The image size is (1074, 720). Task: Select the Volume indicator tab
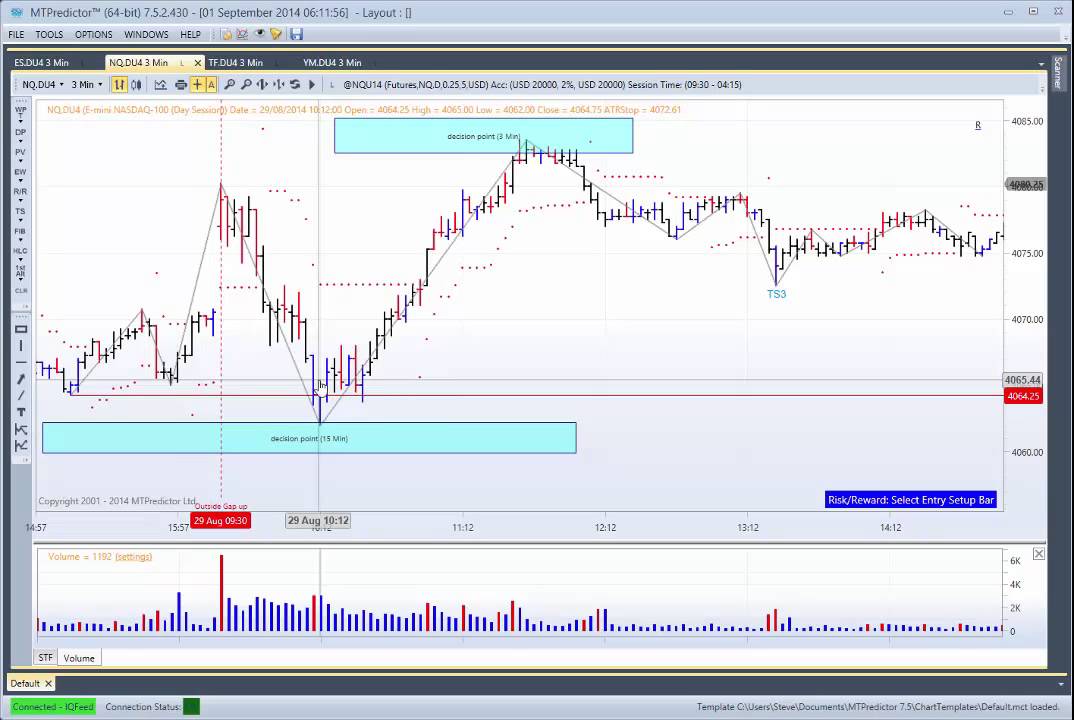pos(79,658)
